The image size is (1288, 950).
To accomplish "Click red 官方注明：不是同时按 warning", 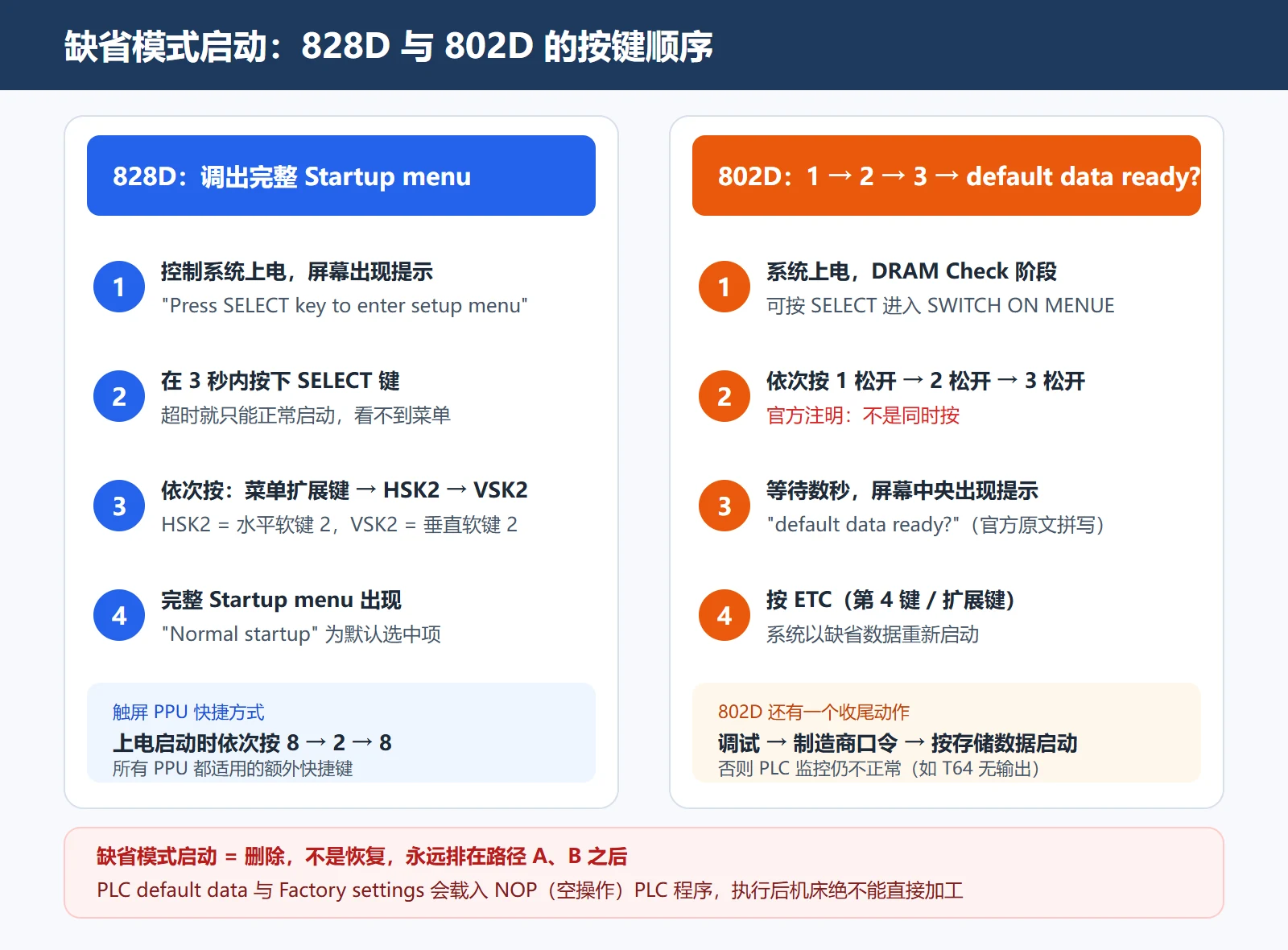I will pyautogui.click(x=863, y=415).
